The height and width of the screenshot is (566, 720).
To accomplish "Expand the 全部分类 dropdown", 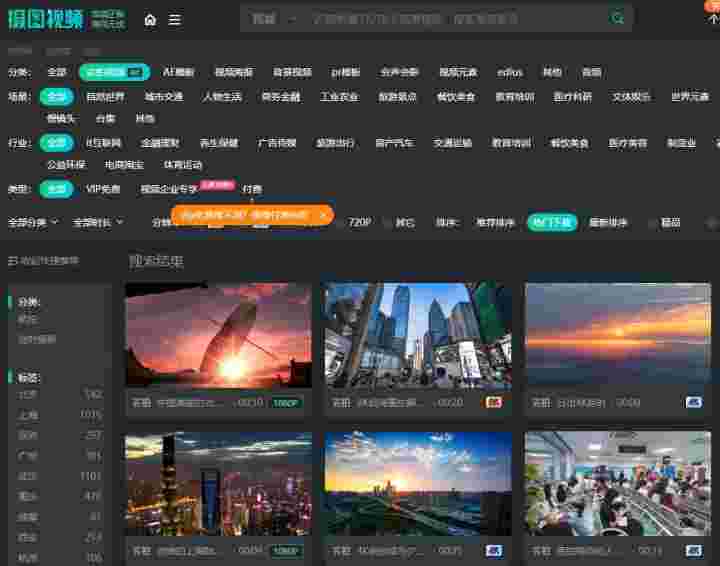I will click(33, 222).
